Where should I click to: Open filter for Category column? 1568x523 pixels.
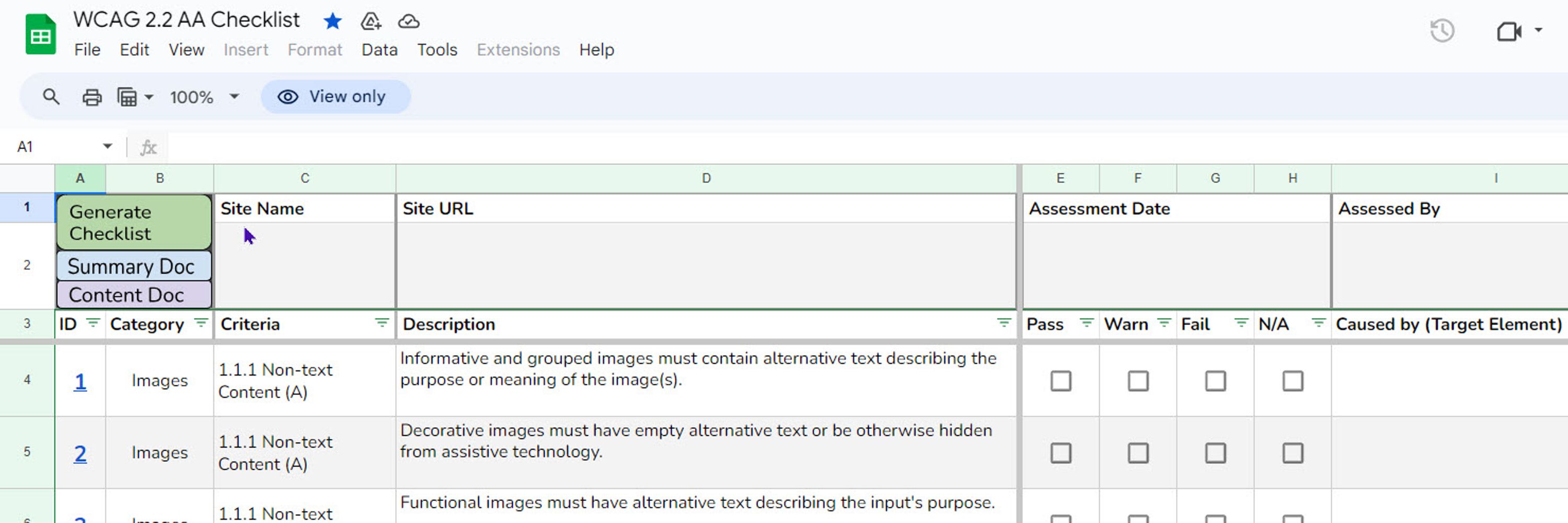click(x=200, y=323)
